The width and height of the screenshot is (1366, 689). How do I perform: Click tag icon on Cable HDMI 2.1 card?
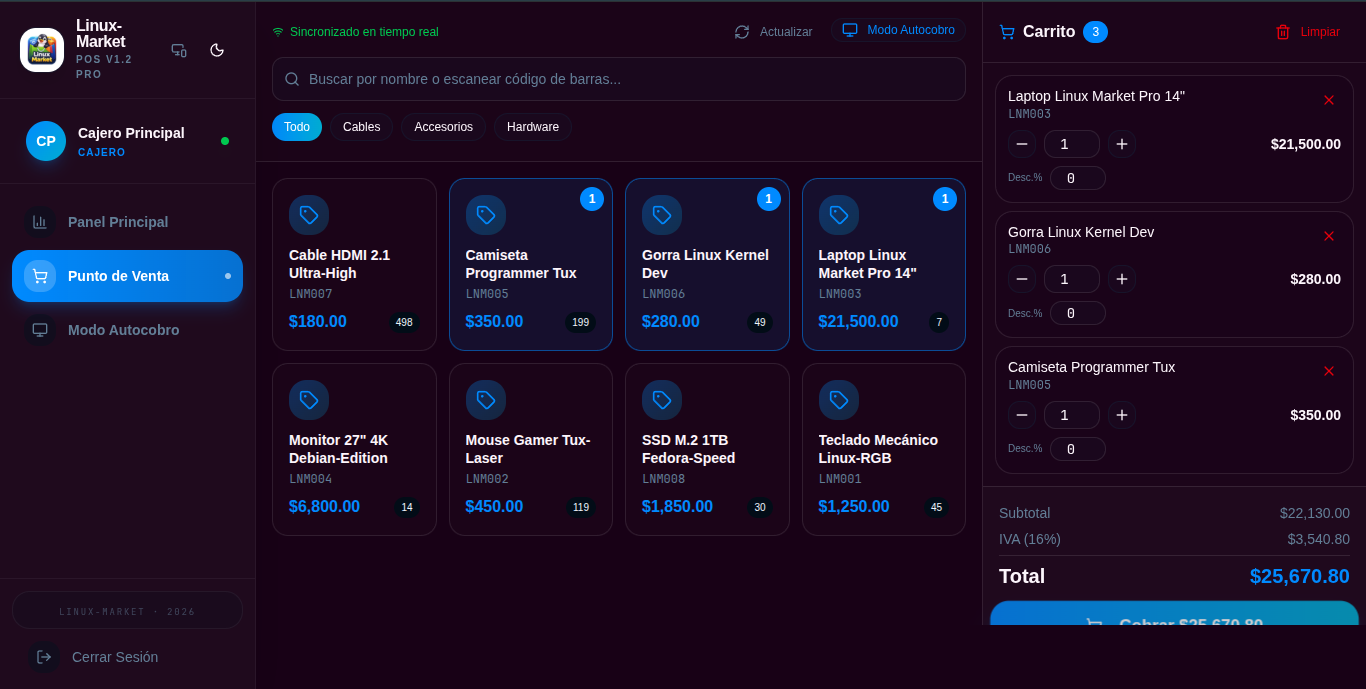(309, 215)
